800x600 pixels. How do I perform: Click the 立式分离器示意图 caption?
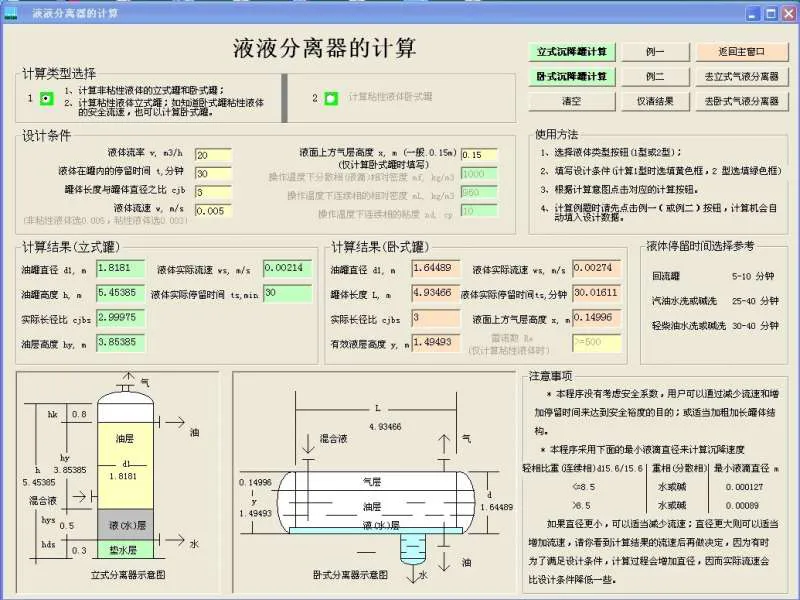pos(128,575)
